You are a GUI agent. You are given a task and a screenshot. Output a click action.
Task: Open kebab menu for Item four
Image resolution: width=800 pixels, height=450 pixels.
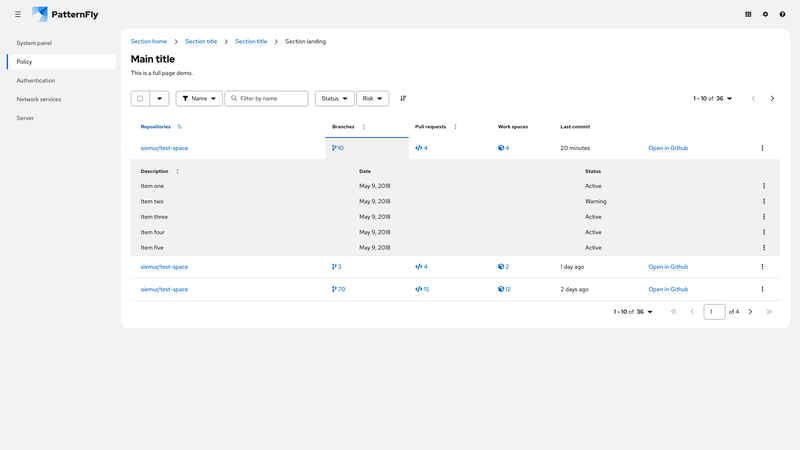tap(764, 232)
